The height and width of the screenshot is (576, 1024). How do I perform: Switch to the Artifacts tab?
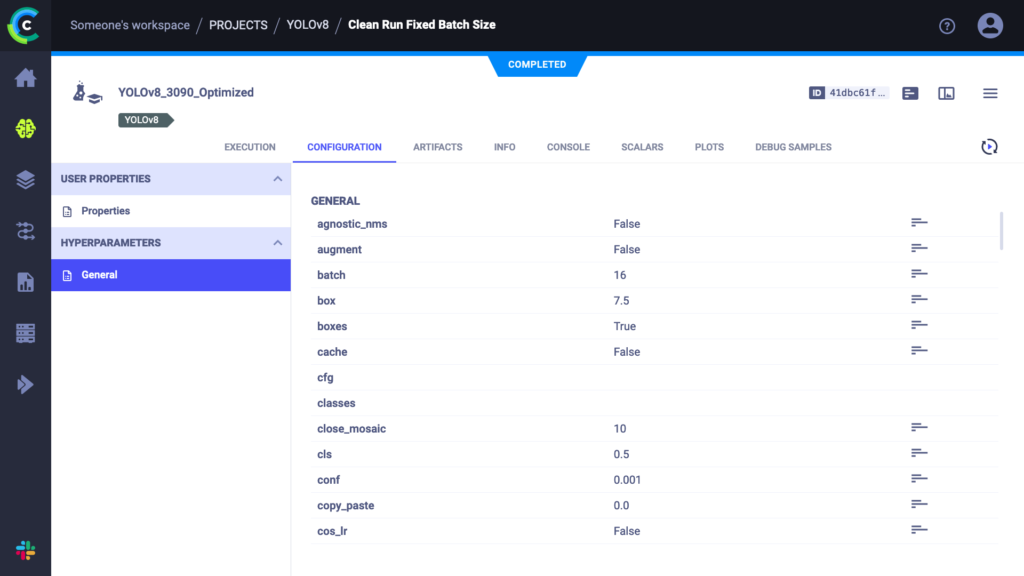pyautogui.click(x=438, y=147)
